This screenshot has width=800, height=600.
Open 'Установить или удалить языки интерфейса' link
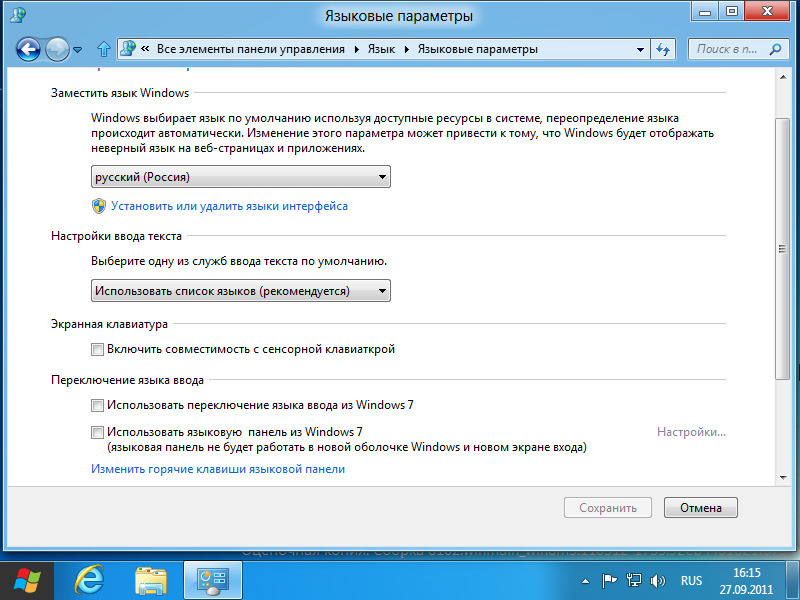pos(230,206)
